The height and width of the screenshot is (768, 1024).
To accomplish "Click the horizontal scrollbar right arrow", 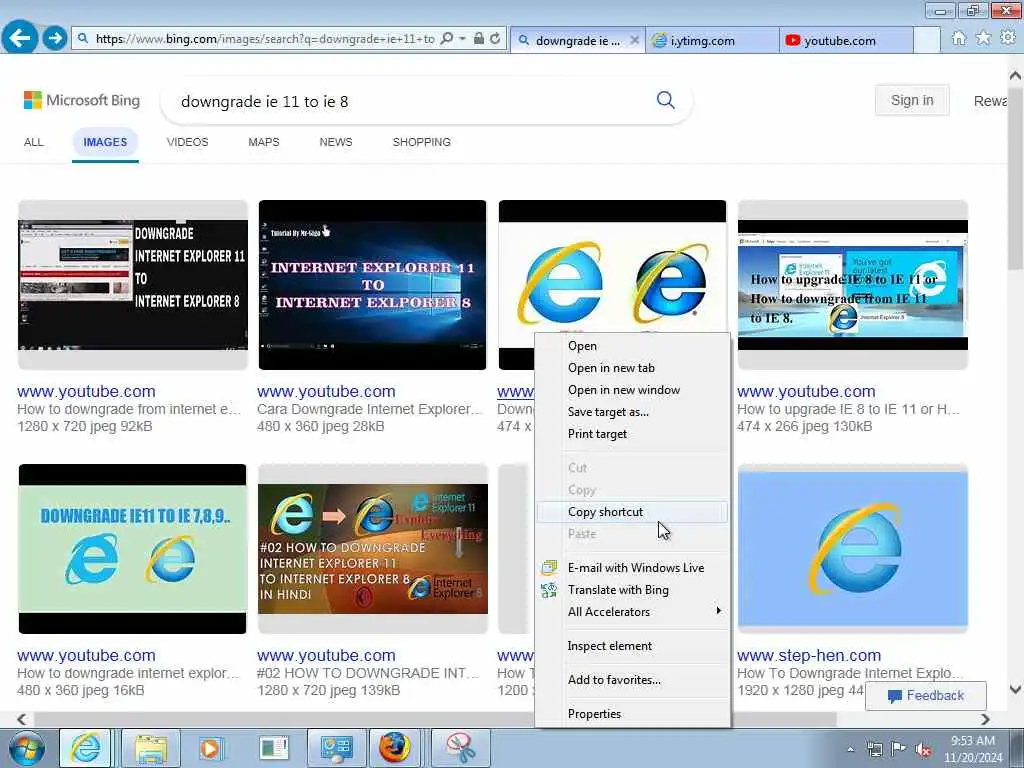I will pos(985,719).
